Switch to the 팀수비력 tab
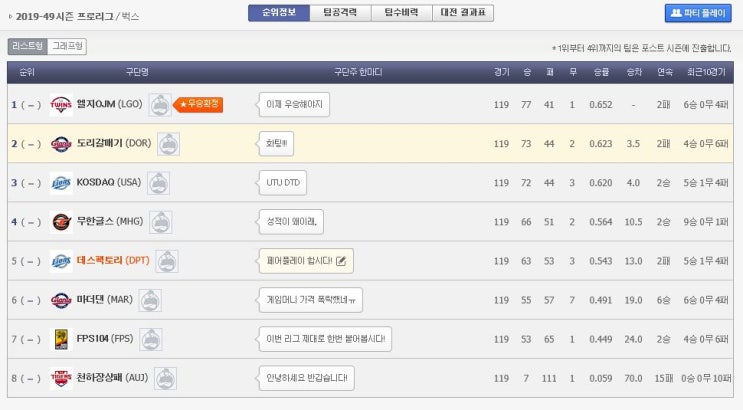 click(x=401, y=13)
